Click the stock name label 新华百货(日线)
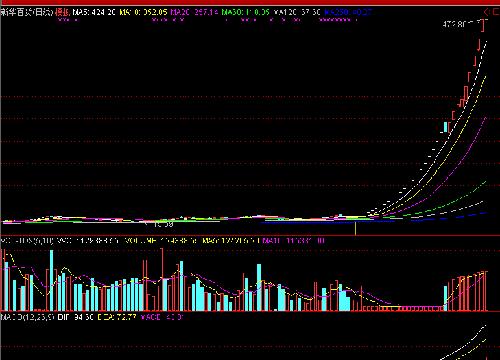The width and height of the screenshot is (500, 360). (27, 12)
